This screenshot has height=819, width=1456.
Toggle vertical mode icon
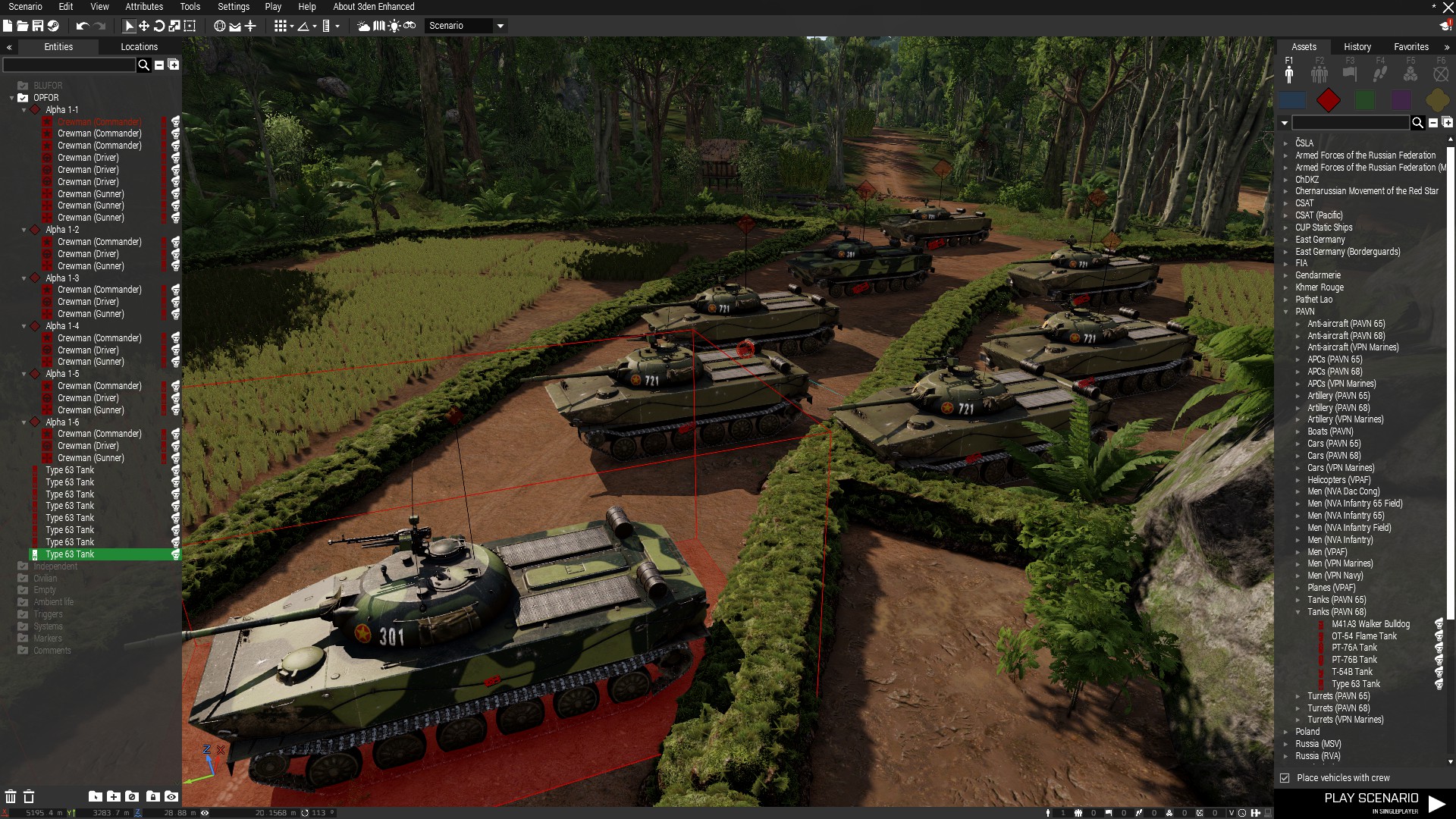250,26
